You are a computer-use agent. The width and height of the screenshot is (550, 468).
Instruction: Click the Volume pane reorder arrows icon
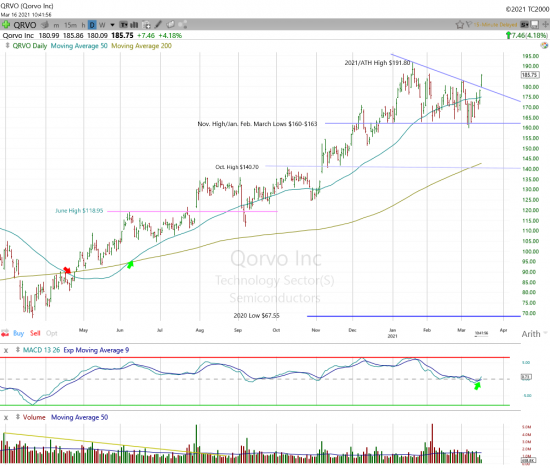click(x=18, y=417)
